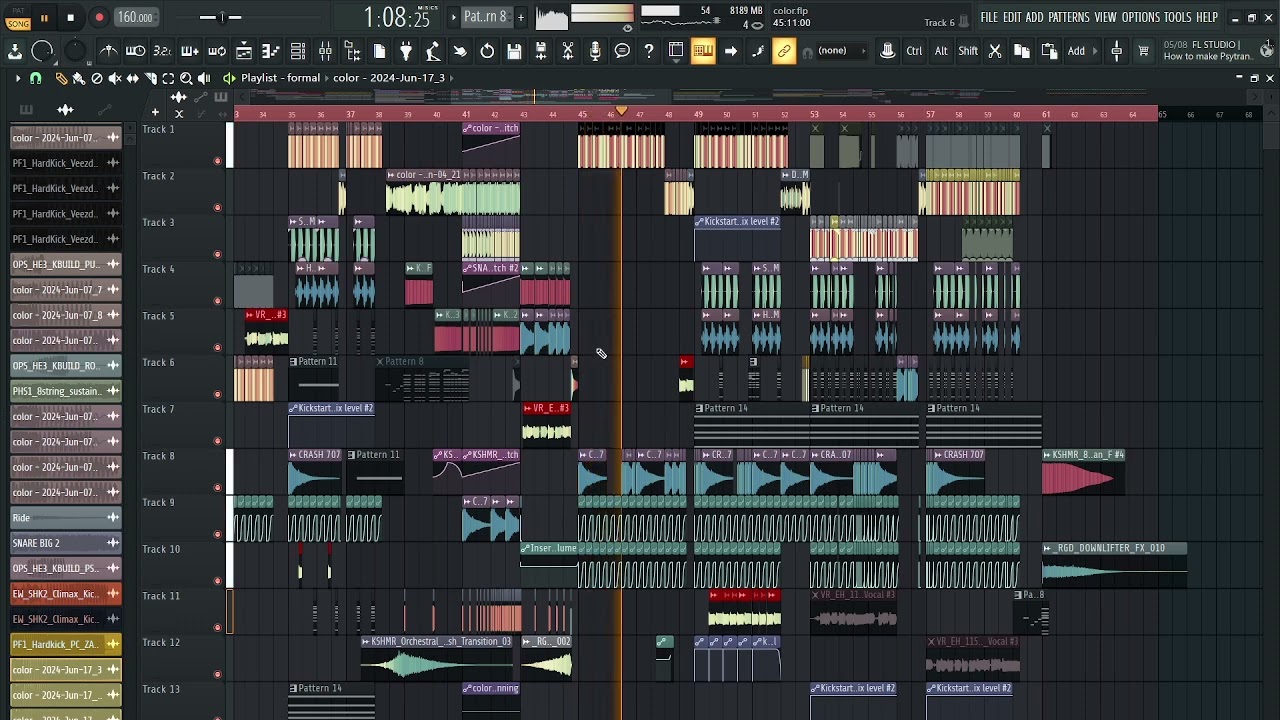Select the playlist Slice tool

[150, 78]
